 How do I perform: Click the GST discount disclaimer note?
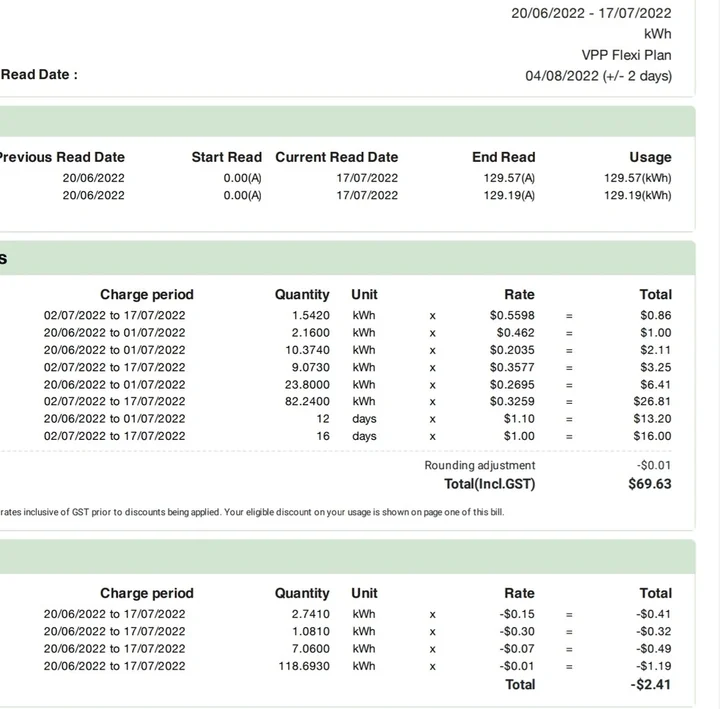tap(252, 513)
